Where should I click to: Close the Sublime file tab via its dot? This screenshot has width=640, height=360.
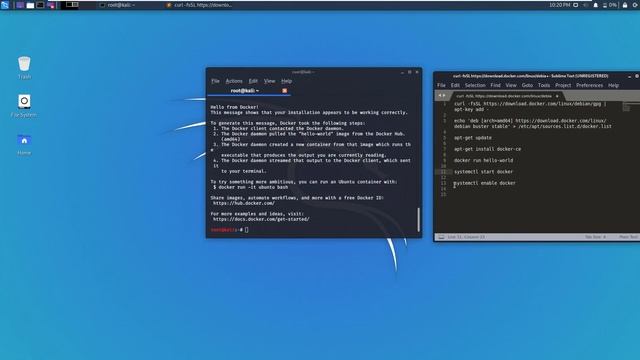tap(557, 96)
